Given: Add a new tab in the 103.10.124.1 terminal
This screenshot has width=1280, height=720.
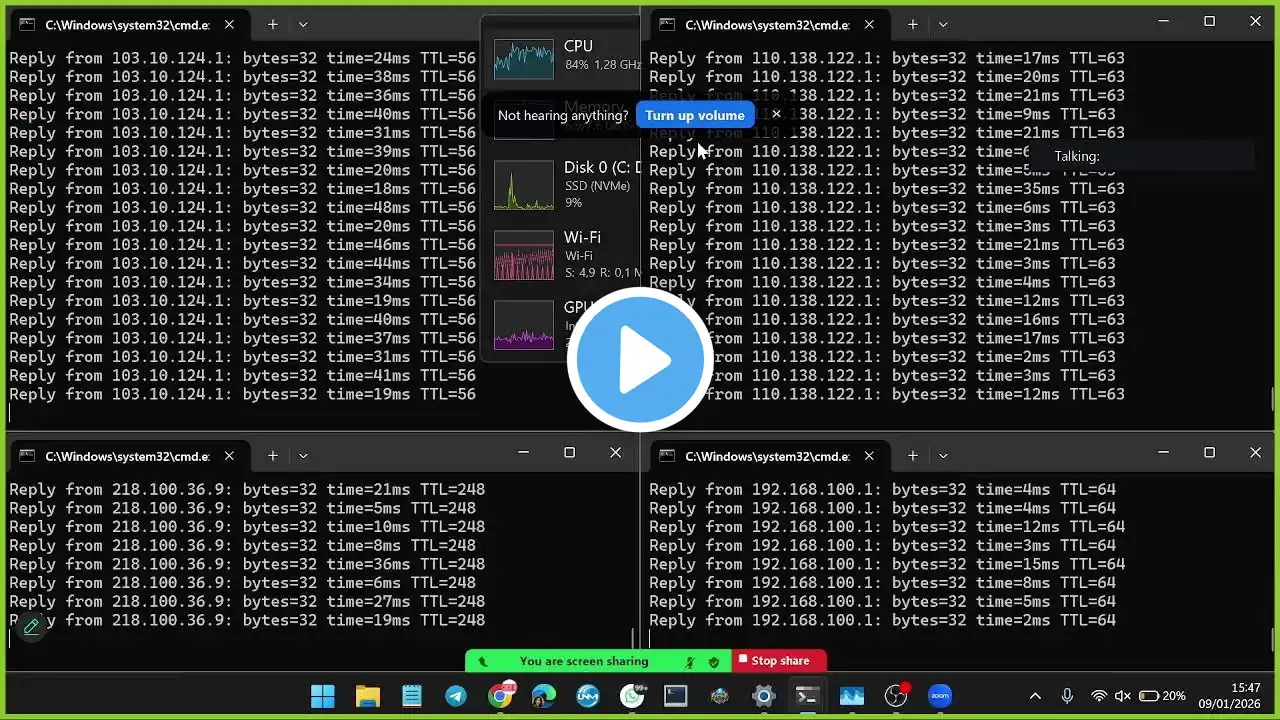Looking at the screenshot, I should coord(273,25).
